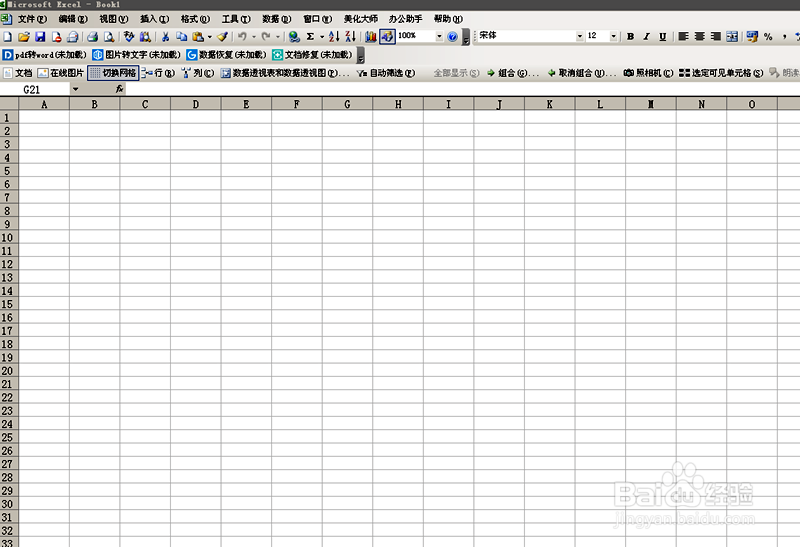Image resolution: width=800 pixels, height=547 pixels.
Task: Align cell text left
Action: [x=684, y=37]
